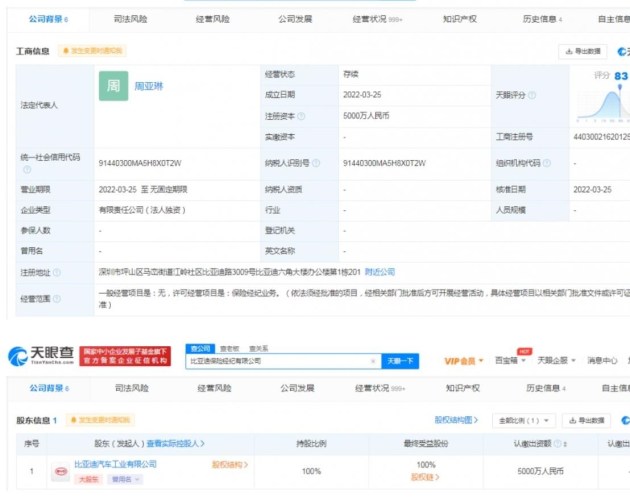
Task: Open 公司背景 tab above 工商信息
Action: coord(48,19)
